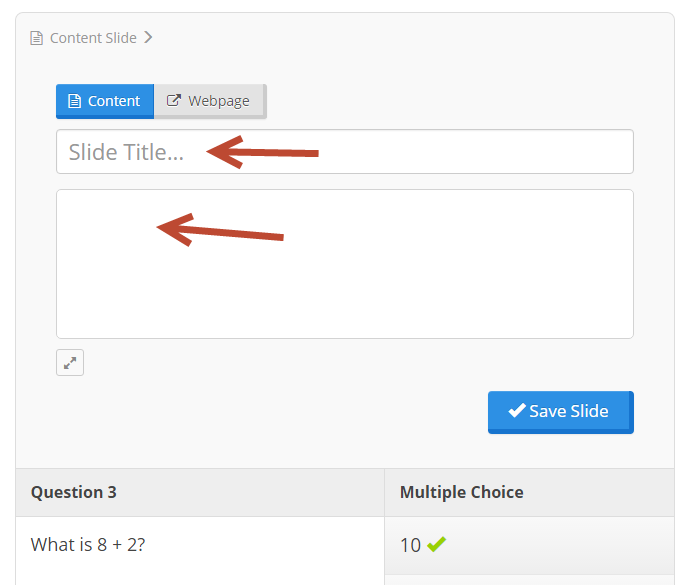
Task: Select the Content tab
Action: (x=105, y=101)
